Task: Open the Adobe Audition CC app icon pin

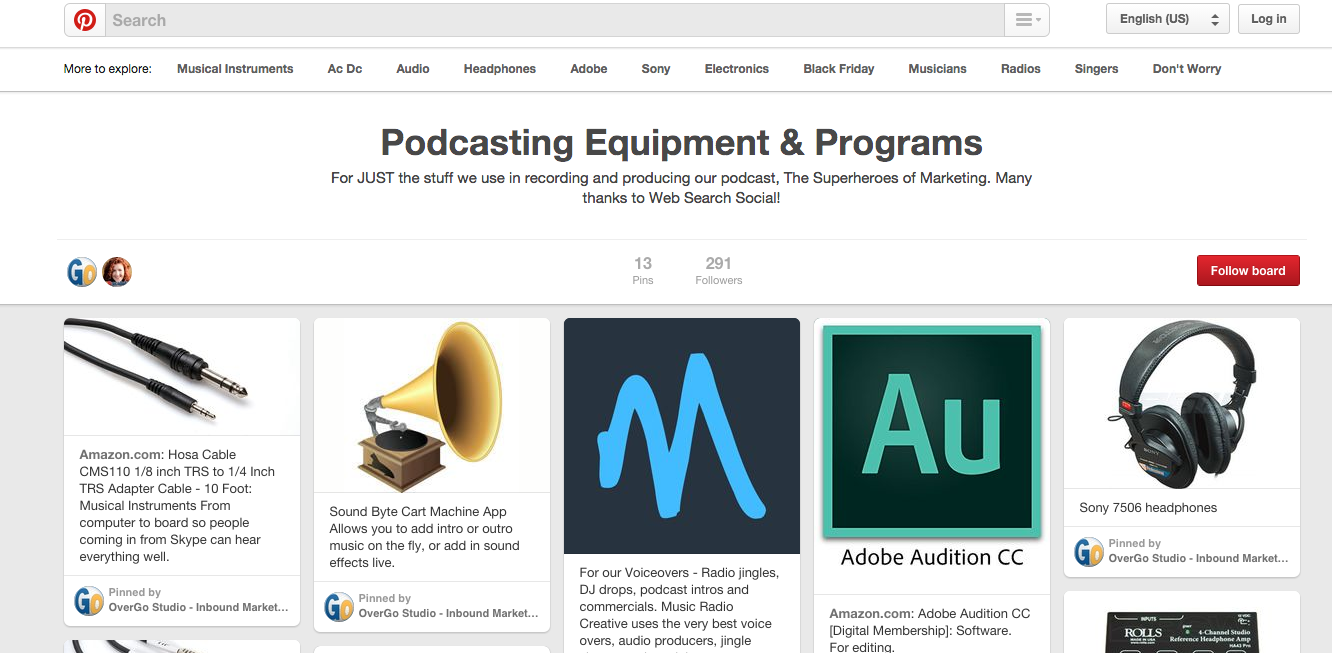Action: point(931,432)
